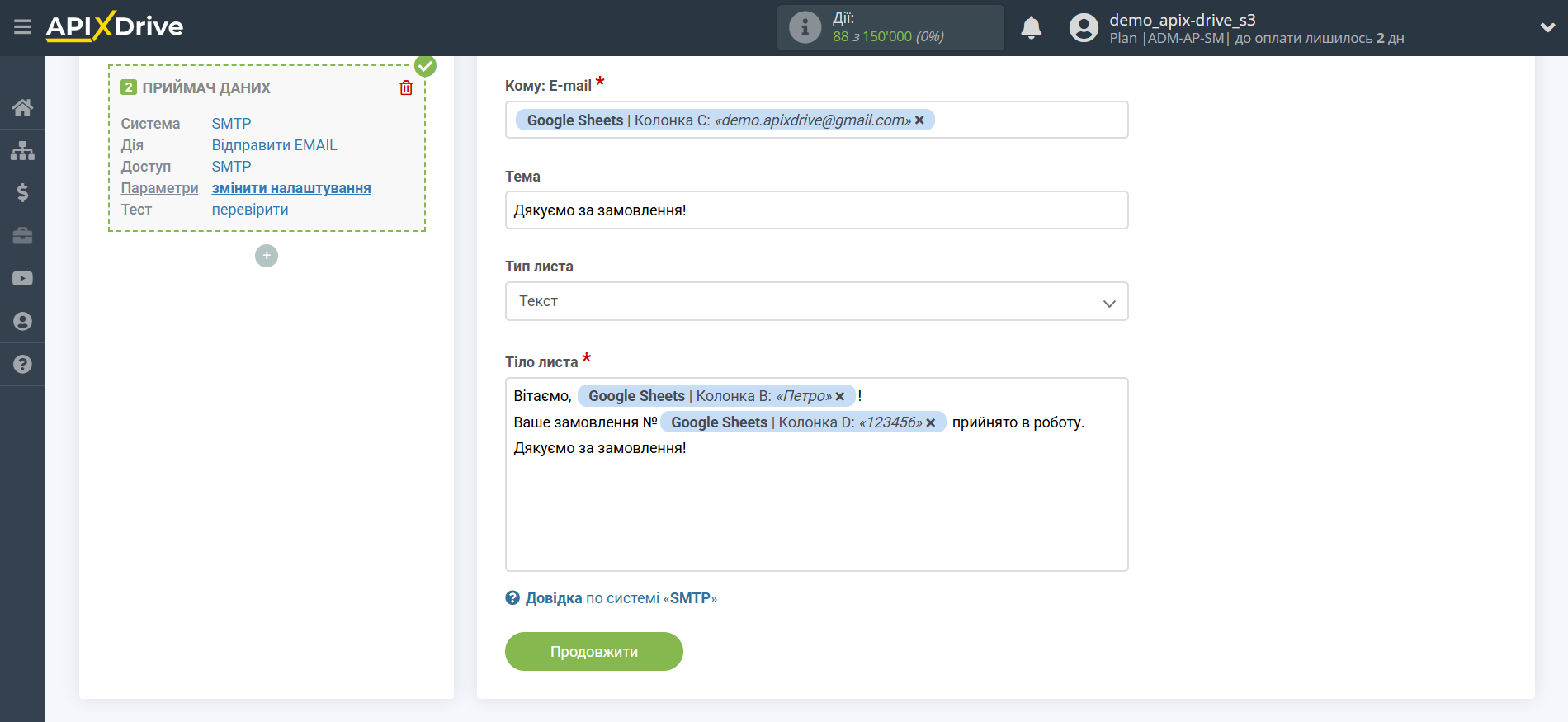Screen dimensions: 1568x722
Task: Click the Тема input field
Action: pos(816,210)
